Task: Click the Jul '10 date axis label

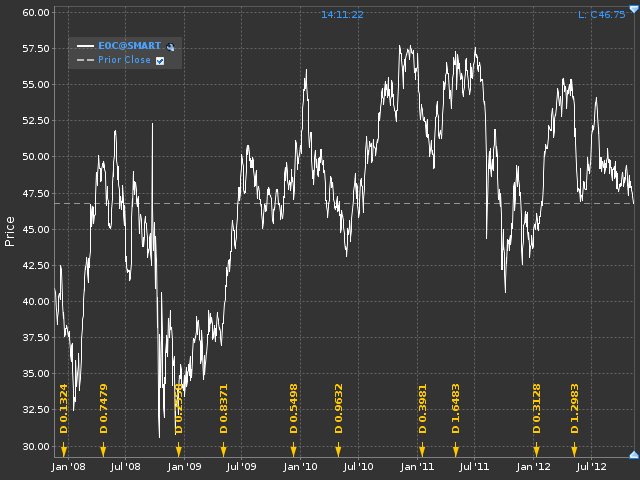Action: click(358, 467)
